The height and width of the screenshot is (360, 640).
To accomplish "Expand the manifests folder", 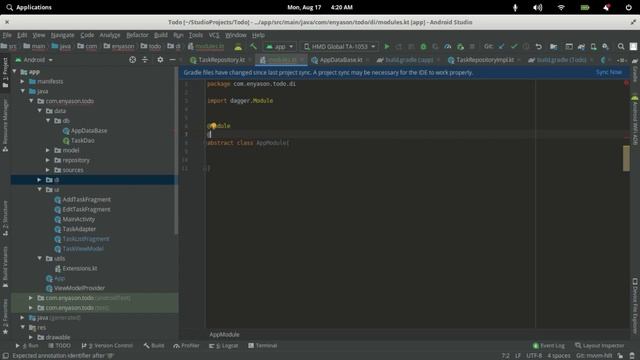I will (x=23, y=81).
